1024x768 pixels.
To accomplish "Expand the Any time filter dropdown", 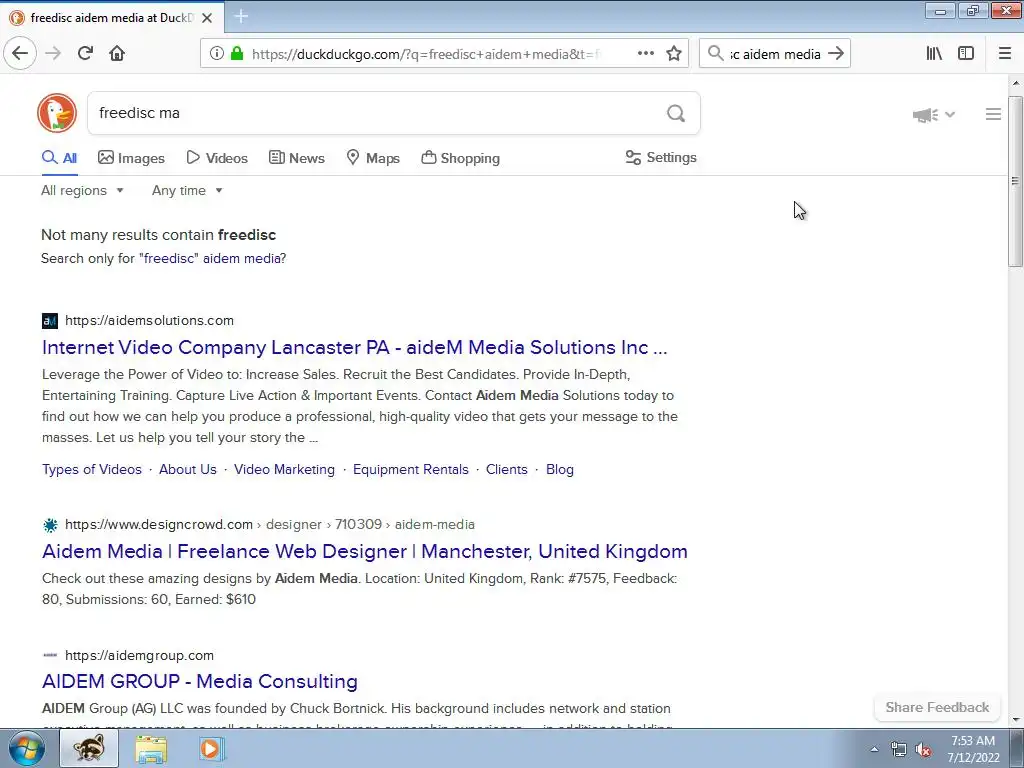I will 187,191.
